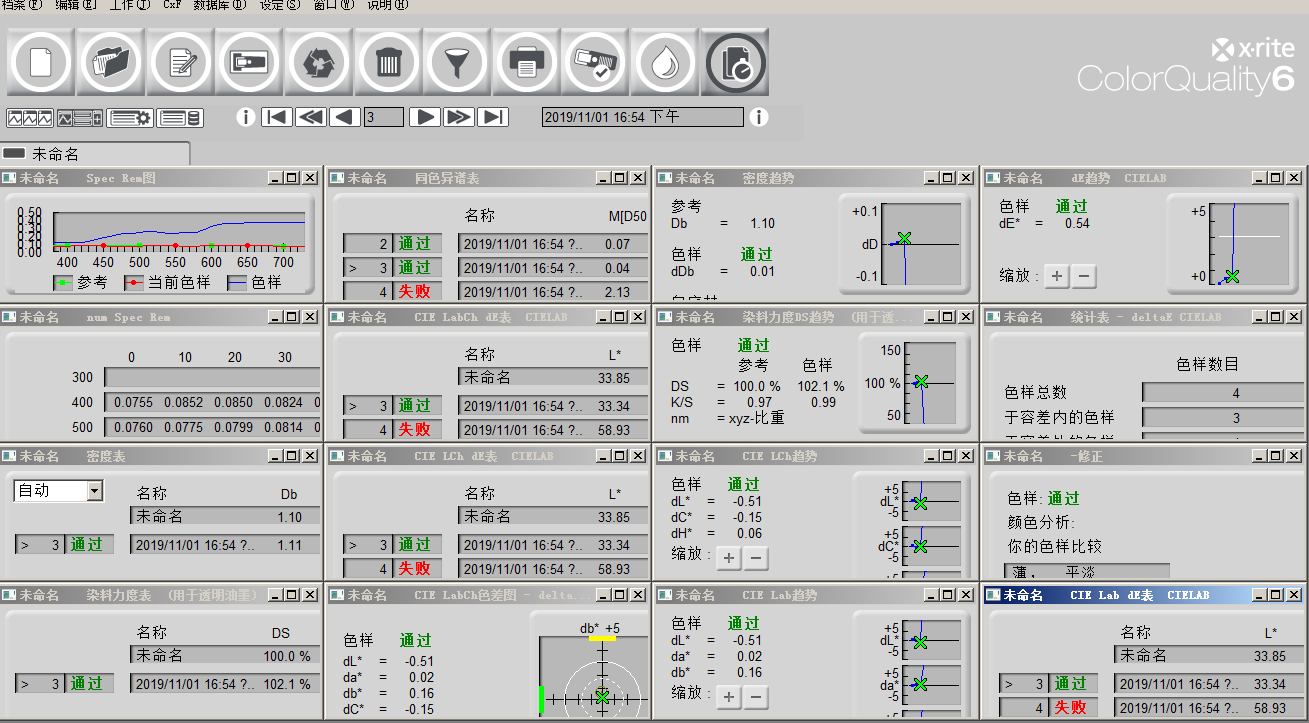The image size is (1309, 723).
Task: Open the 设定 menu
Action: pyautogui.click(x=279, y=5)
